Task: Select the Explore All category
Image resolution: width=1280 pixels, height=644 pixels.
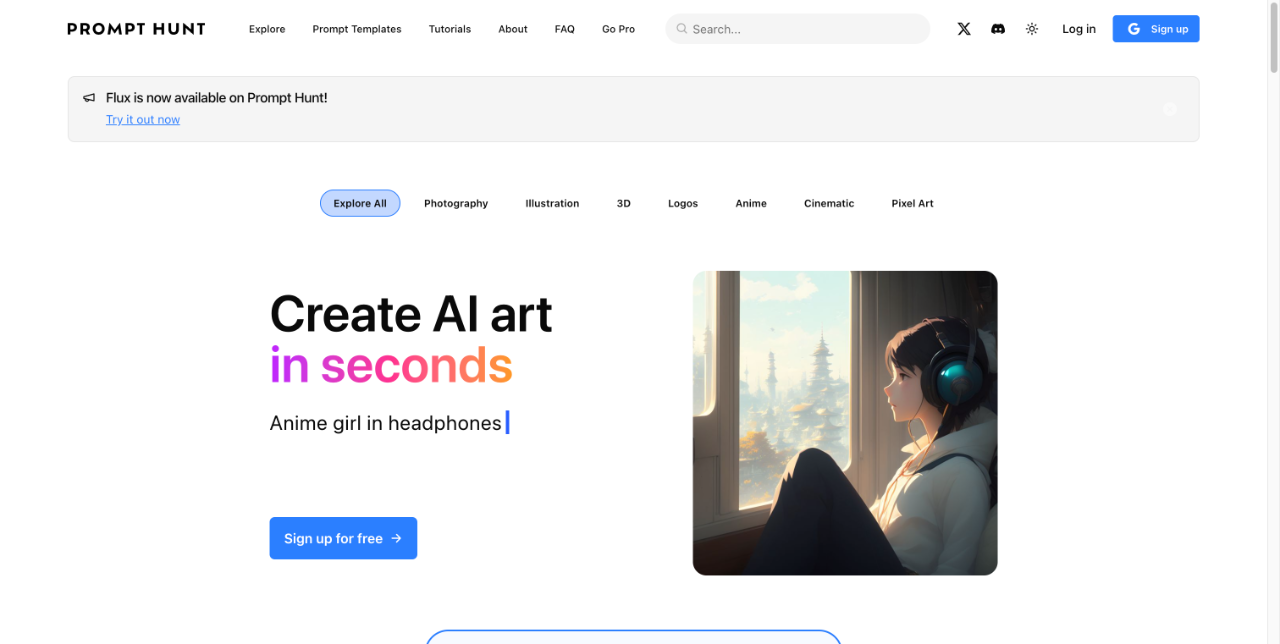Action: (x=360, y=203)
